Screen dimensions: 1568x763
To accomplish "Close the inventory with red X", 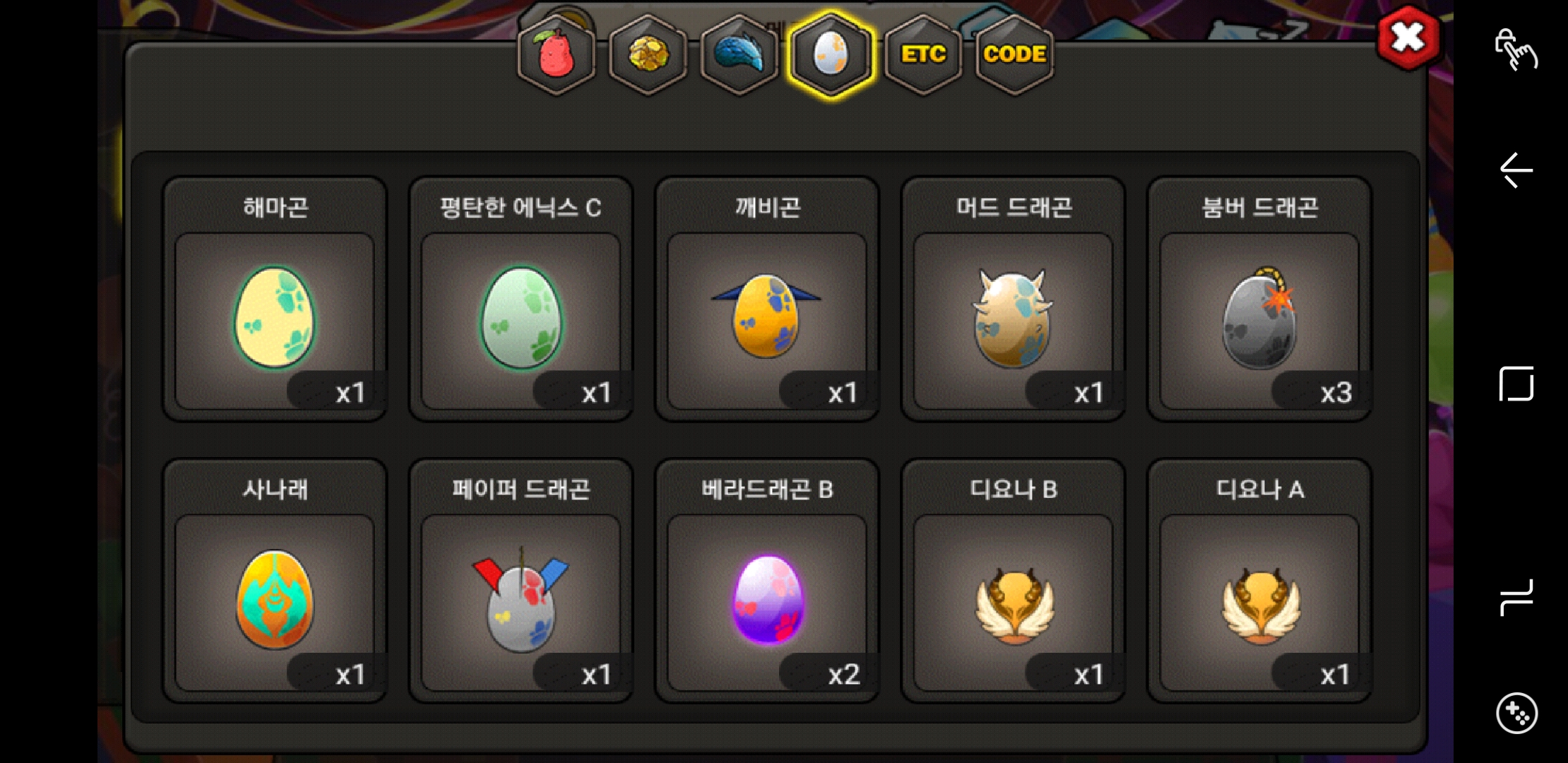I will click(x=1408, y=37).
